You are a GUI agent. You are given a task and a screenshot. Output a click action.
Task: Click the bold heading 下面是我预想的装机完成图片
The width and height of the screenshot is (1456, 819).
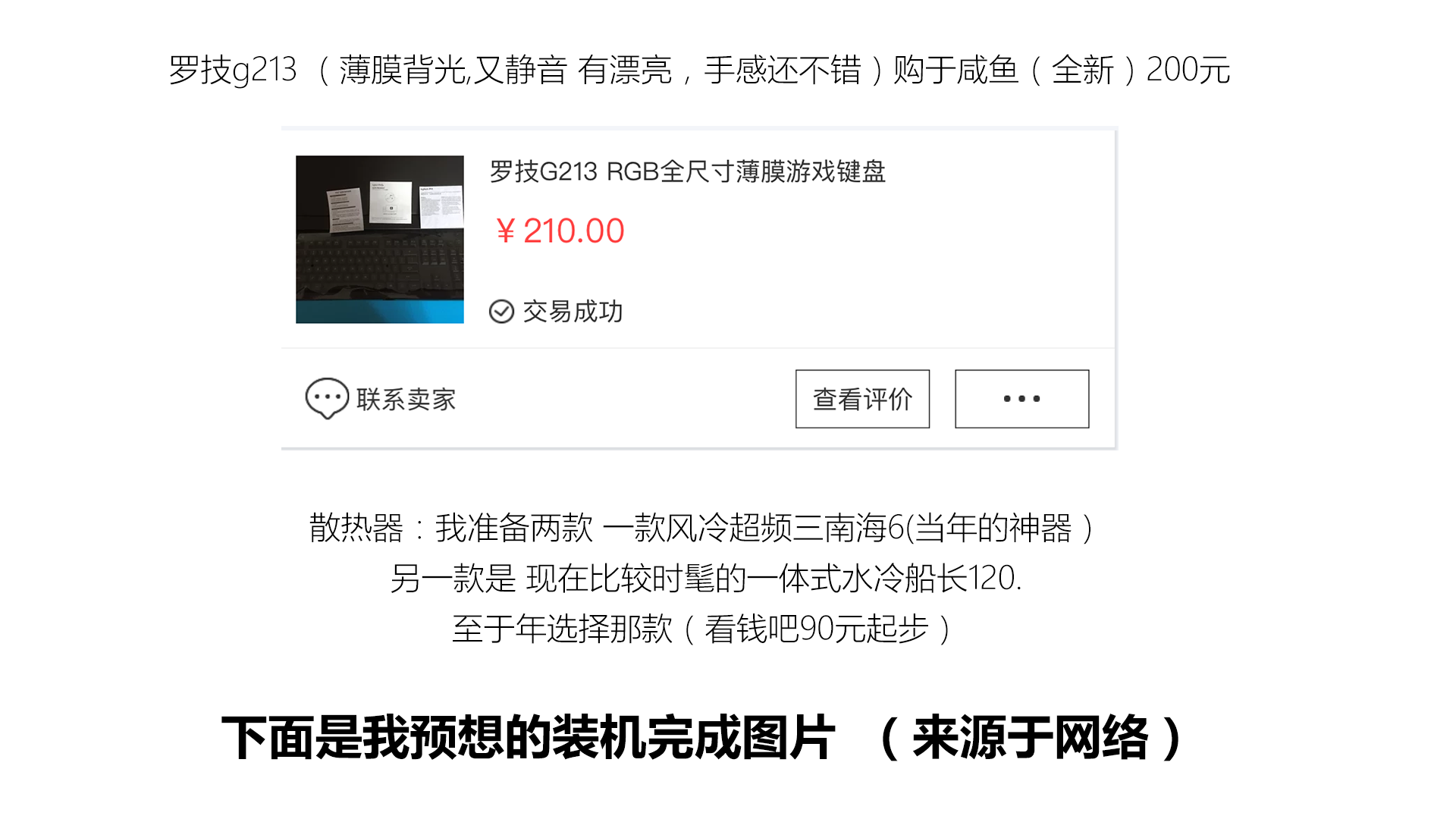[528, 737]
